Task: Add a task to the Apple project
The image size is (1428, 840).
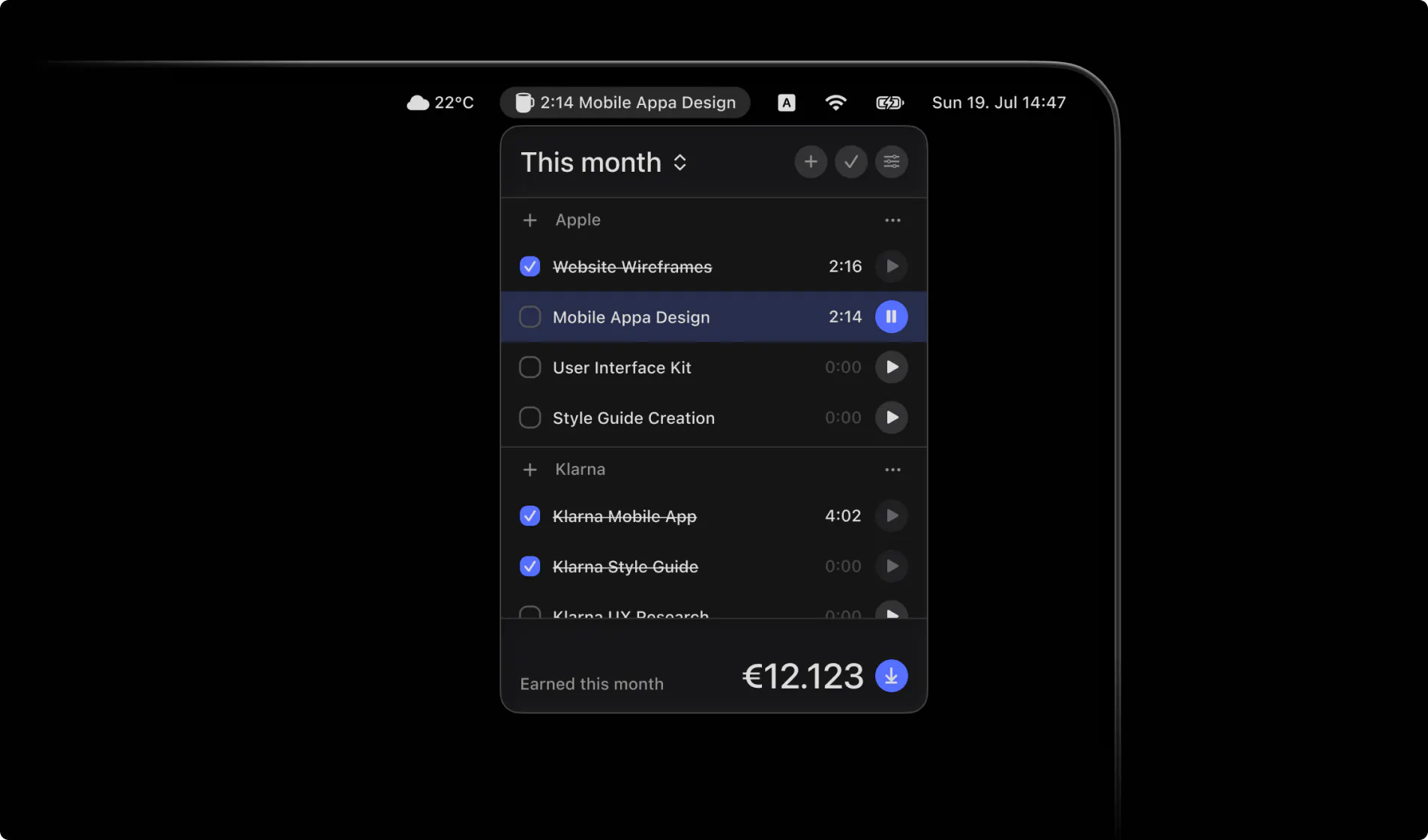Action: coord(530,220)
